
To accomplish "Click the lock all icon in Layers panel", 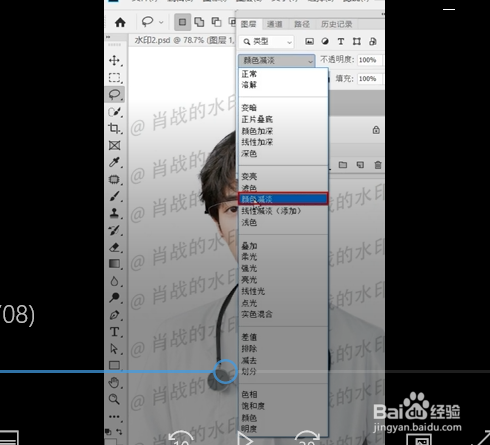I will click(376, 130).
